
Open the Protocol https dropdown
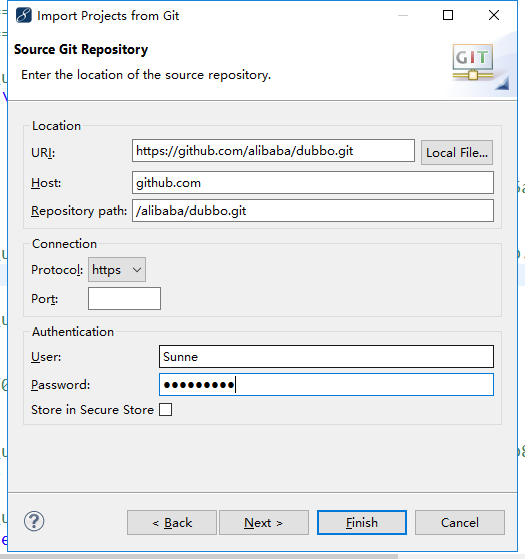[x=117, y=270]
